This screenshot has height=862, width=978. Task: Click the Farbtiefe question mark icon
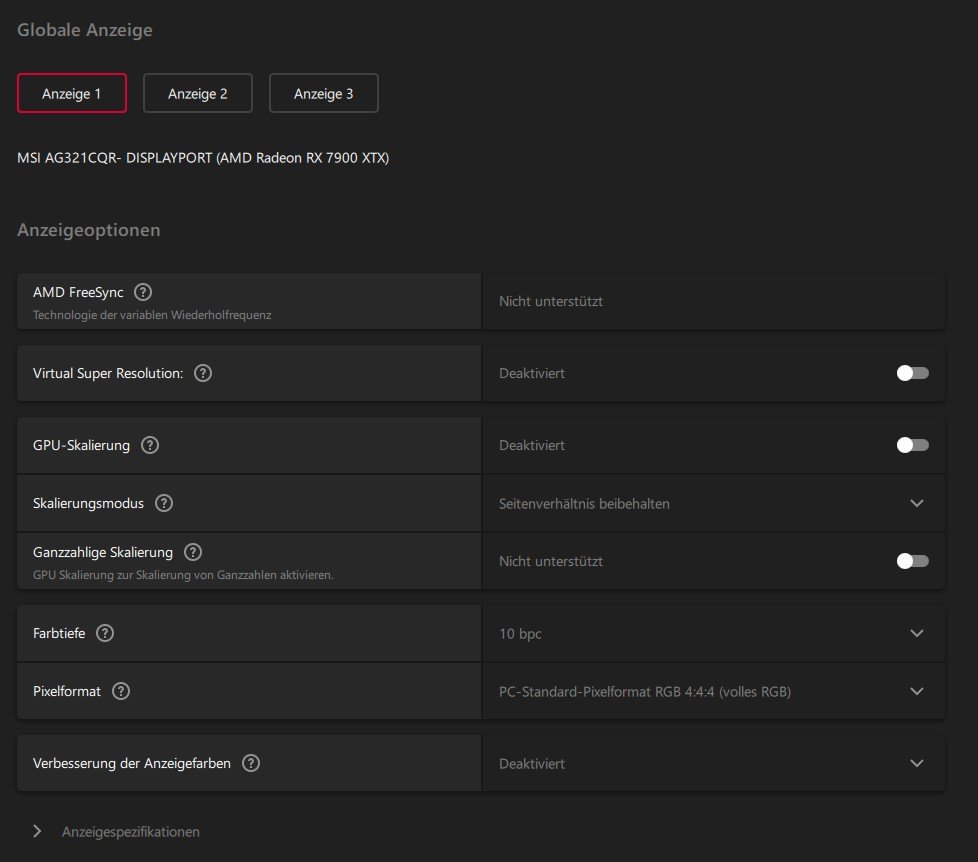point(105,633)
